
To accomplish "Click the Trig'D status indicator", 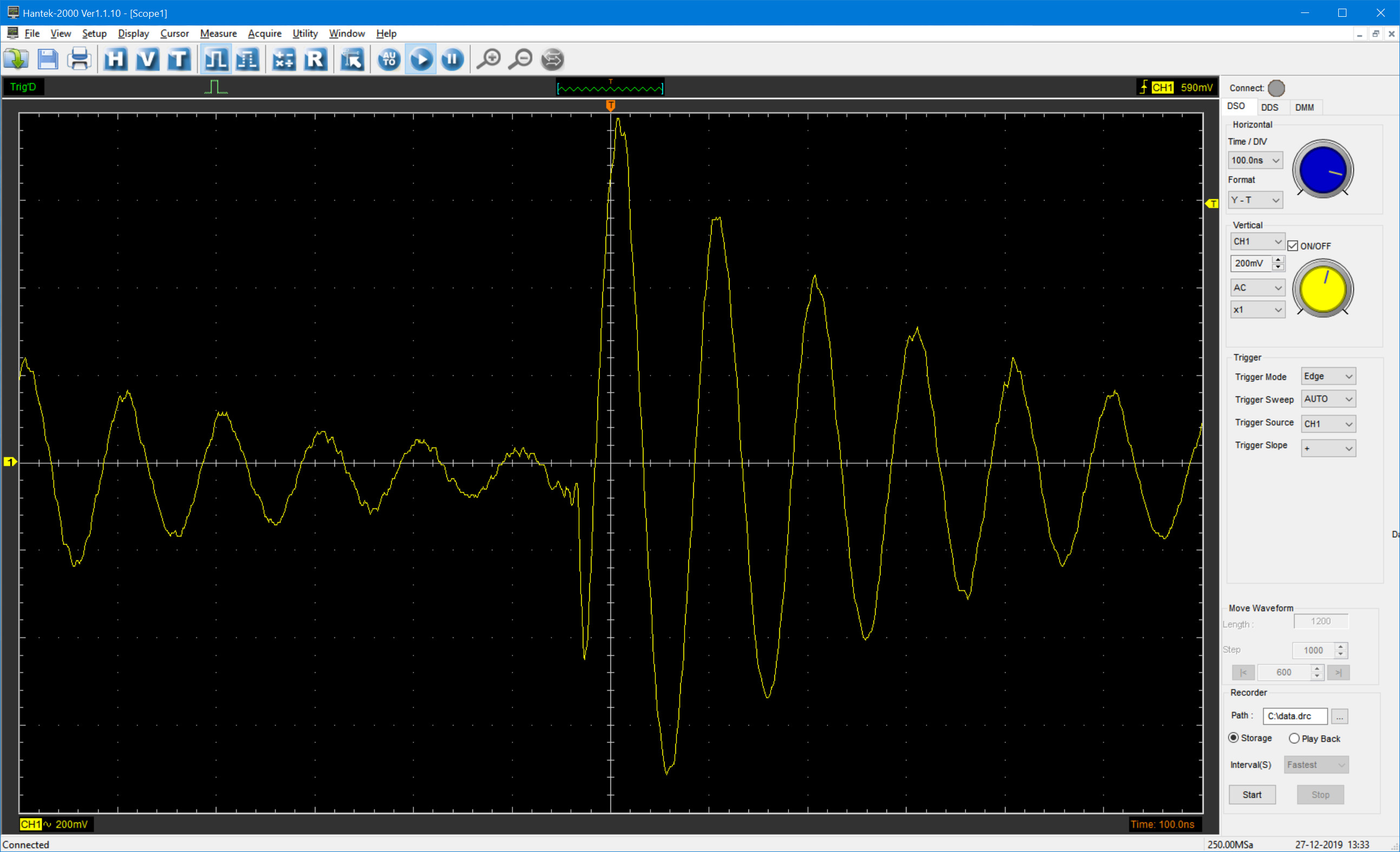I will pyautogui.click(x=23, y=87).
